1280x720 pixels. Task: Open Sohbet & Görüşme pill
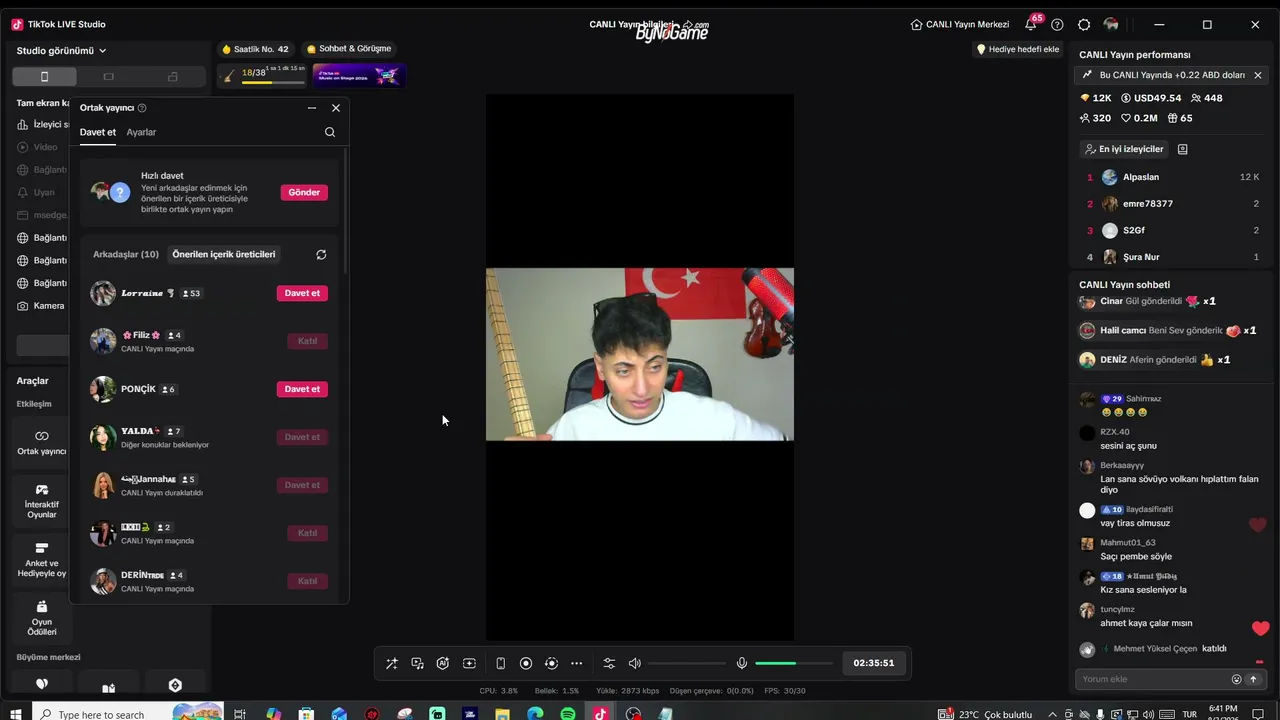349,49
